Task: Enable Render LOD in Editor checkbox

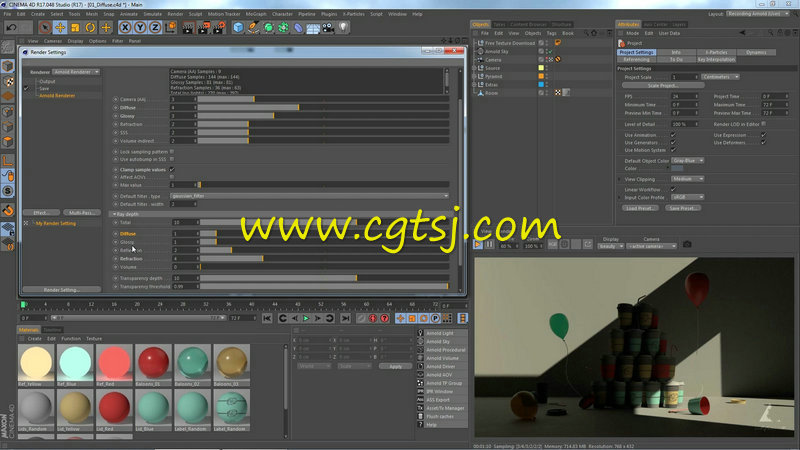Action: pos(763,124)
